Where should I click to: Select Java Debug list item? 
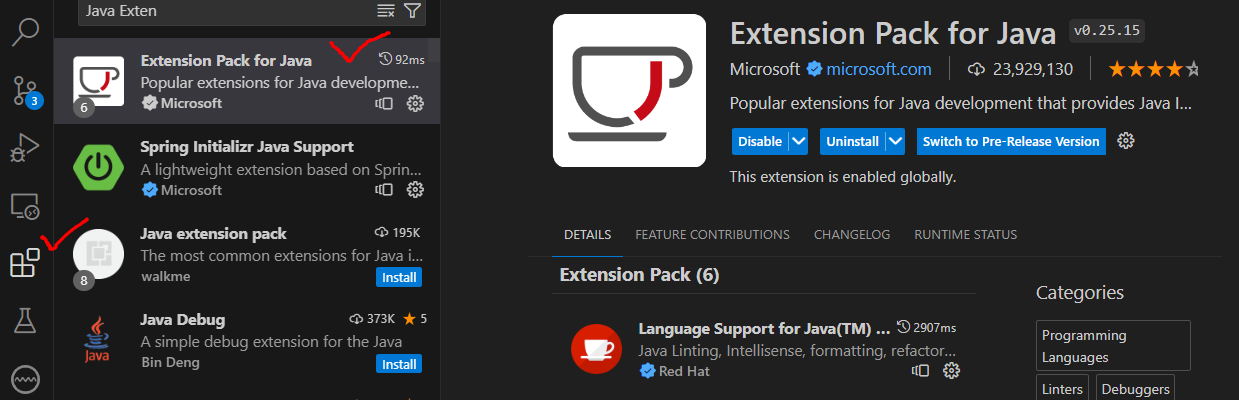point(247,342)
